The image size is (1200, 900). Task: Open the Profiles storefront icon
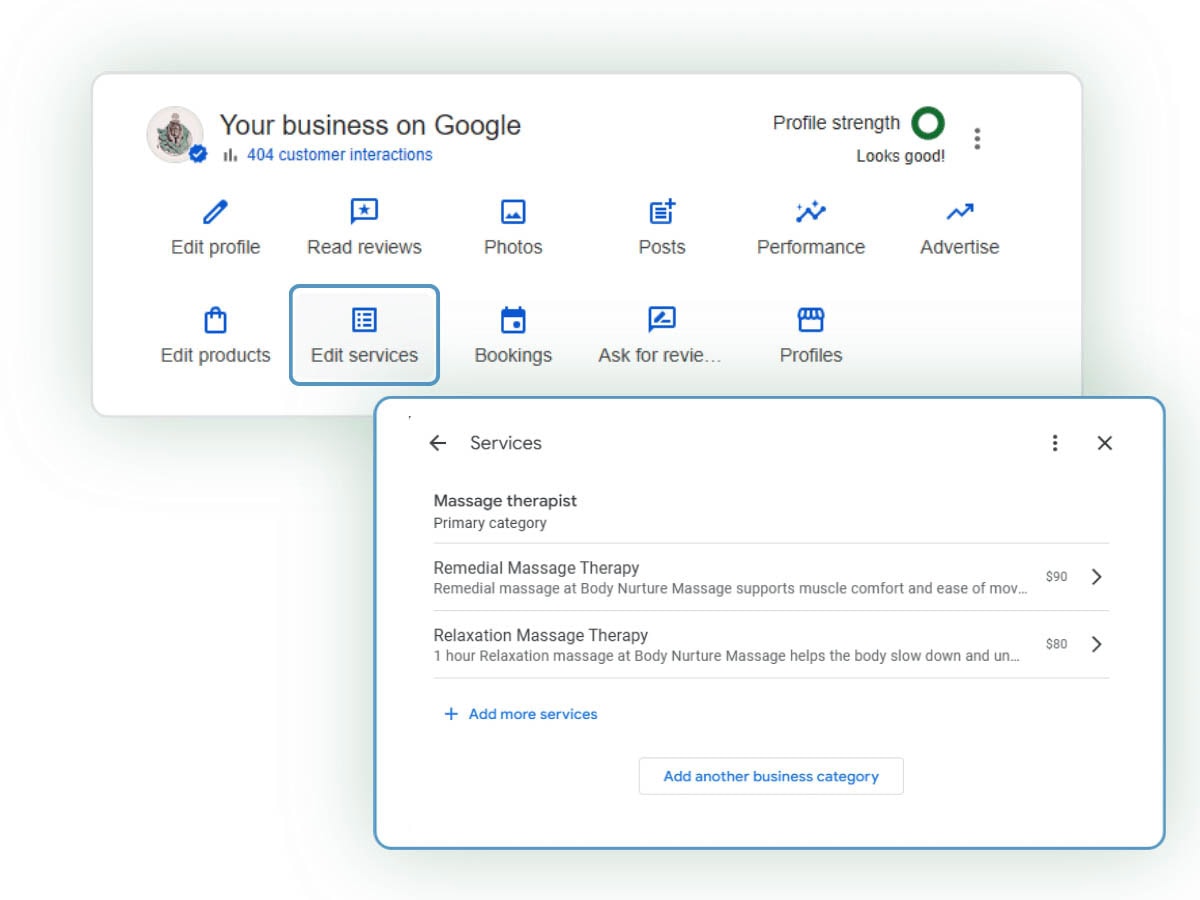pos(810,320)
